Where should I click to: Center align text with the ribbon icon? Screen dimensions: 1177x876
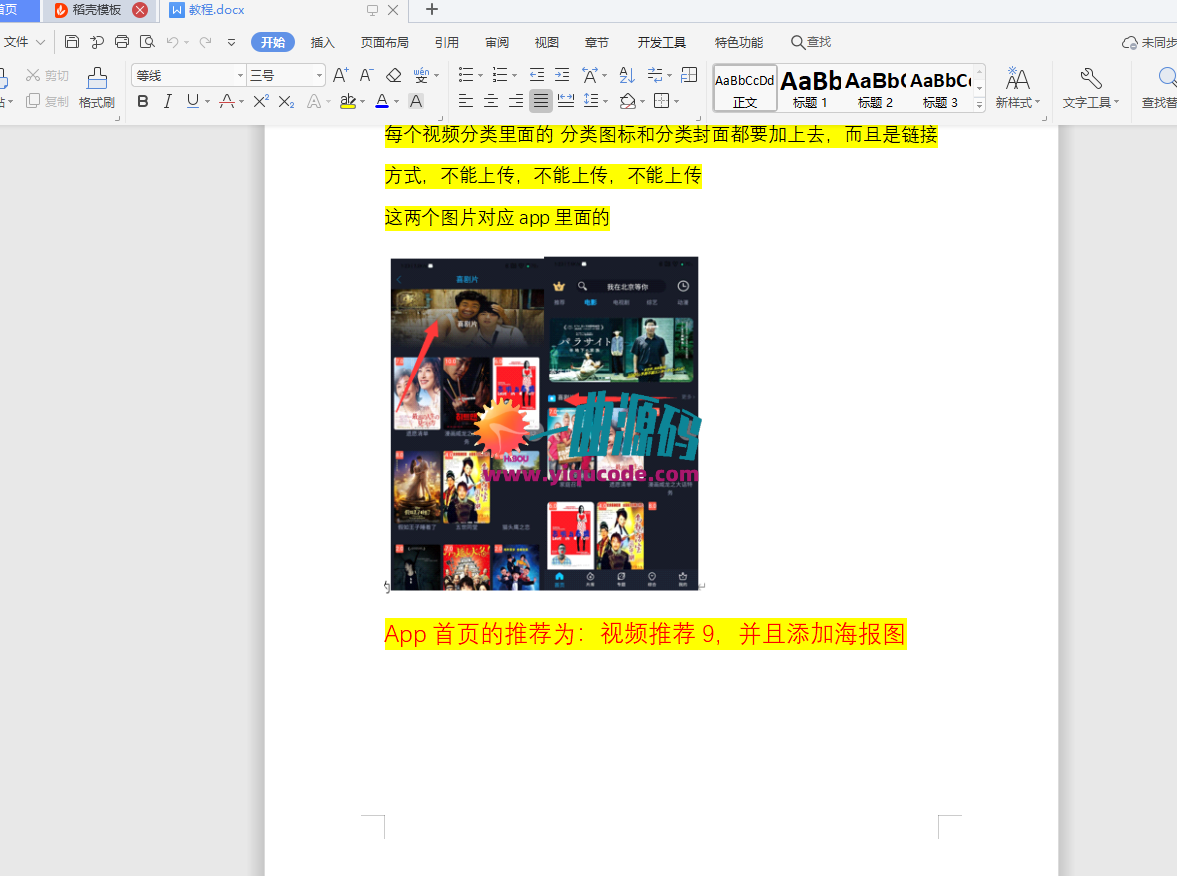(491, 101)
